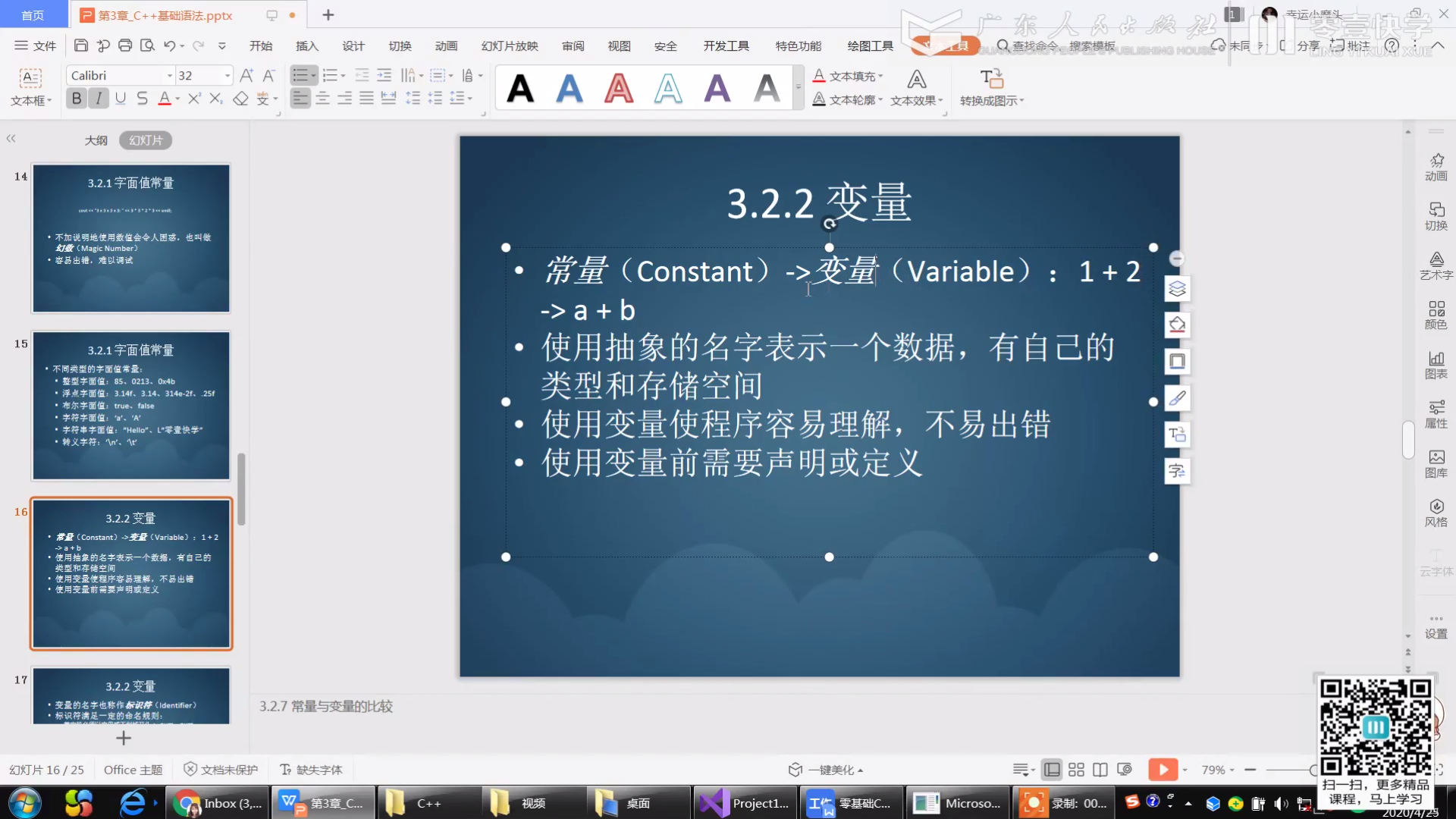Open the 视图 ribbon tab

620,45
